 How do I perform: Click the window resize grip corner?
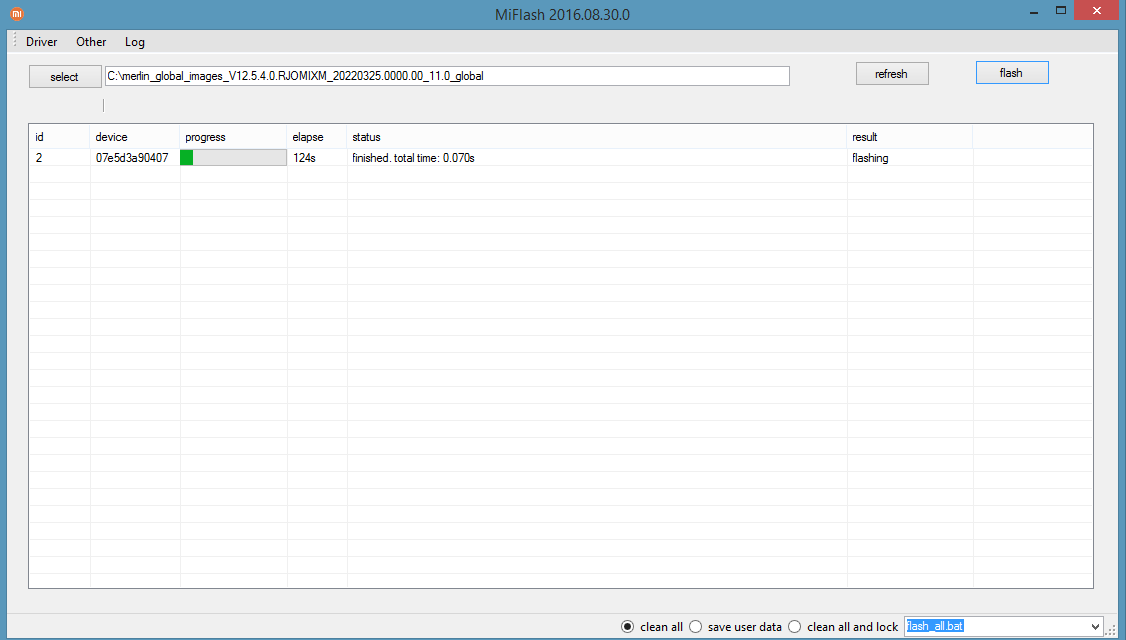[x=1111, y=629]
